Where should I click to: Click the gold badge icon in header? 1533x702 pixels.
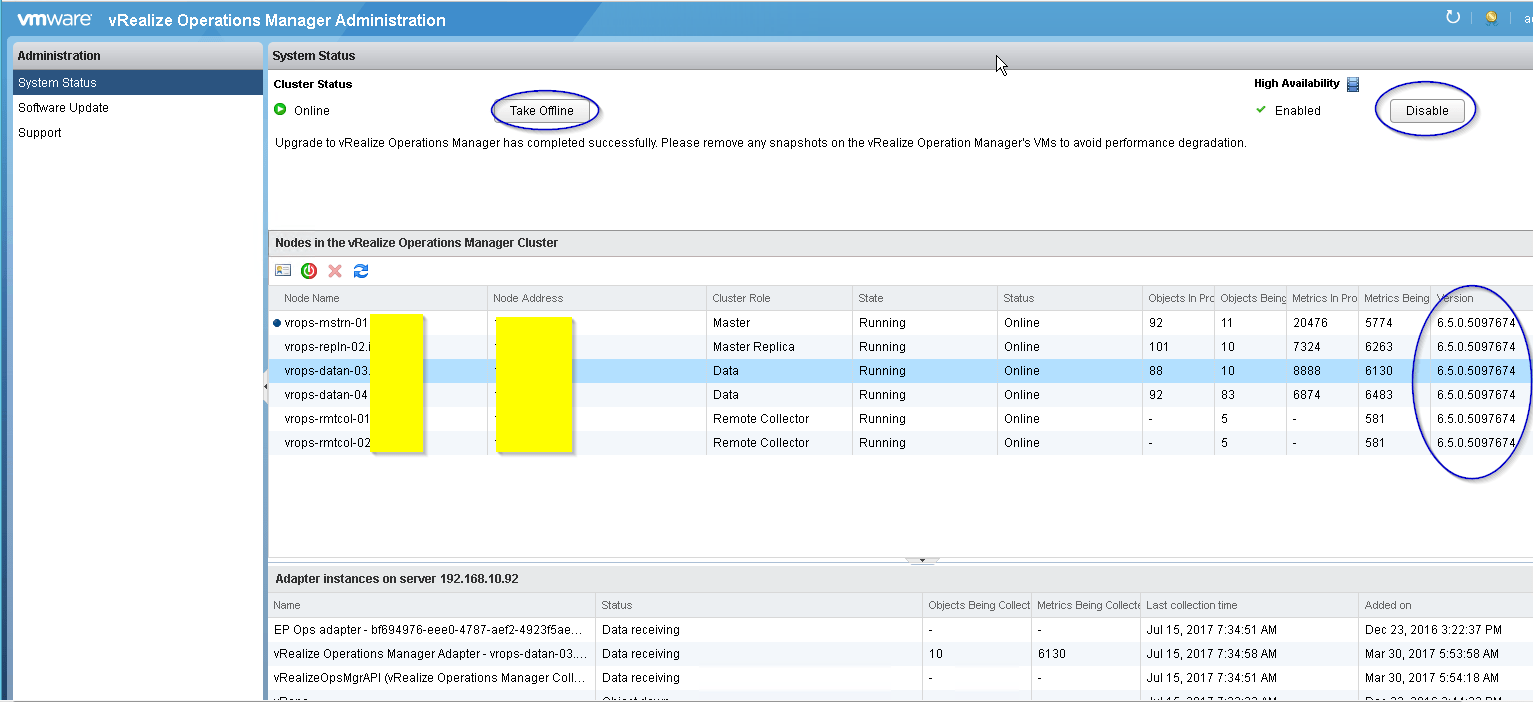pos(1490,18)
